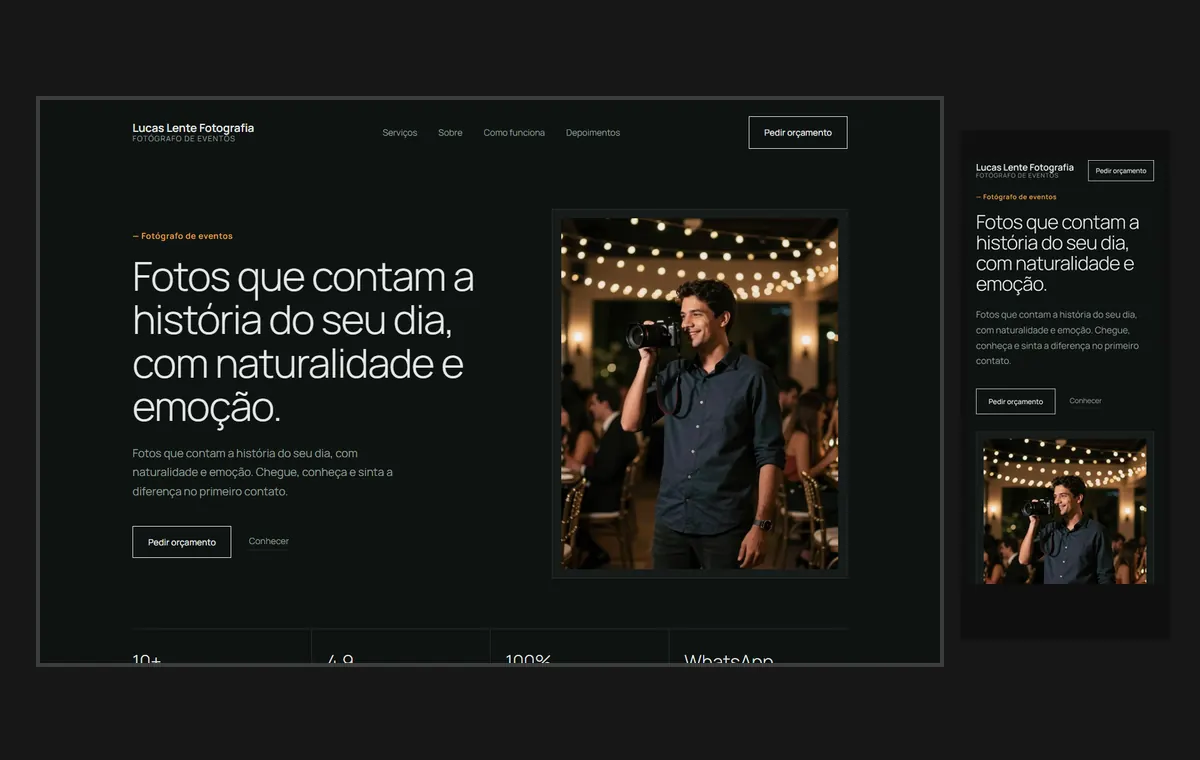Select the large photographer photo in desktop view
The height and width of the screenshot is (760, 1200).
tap(700, 394)
